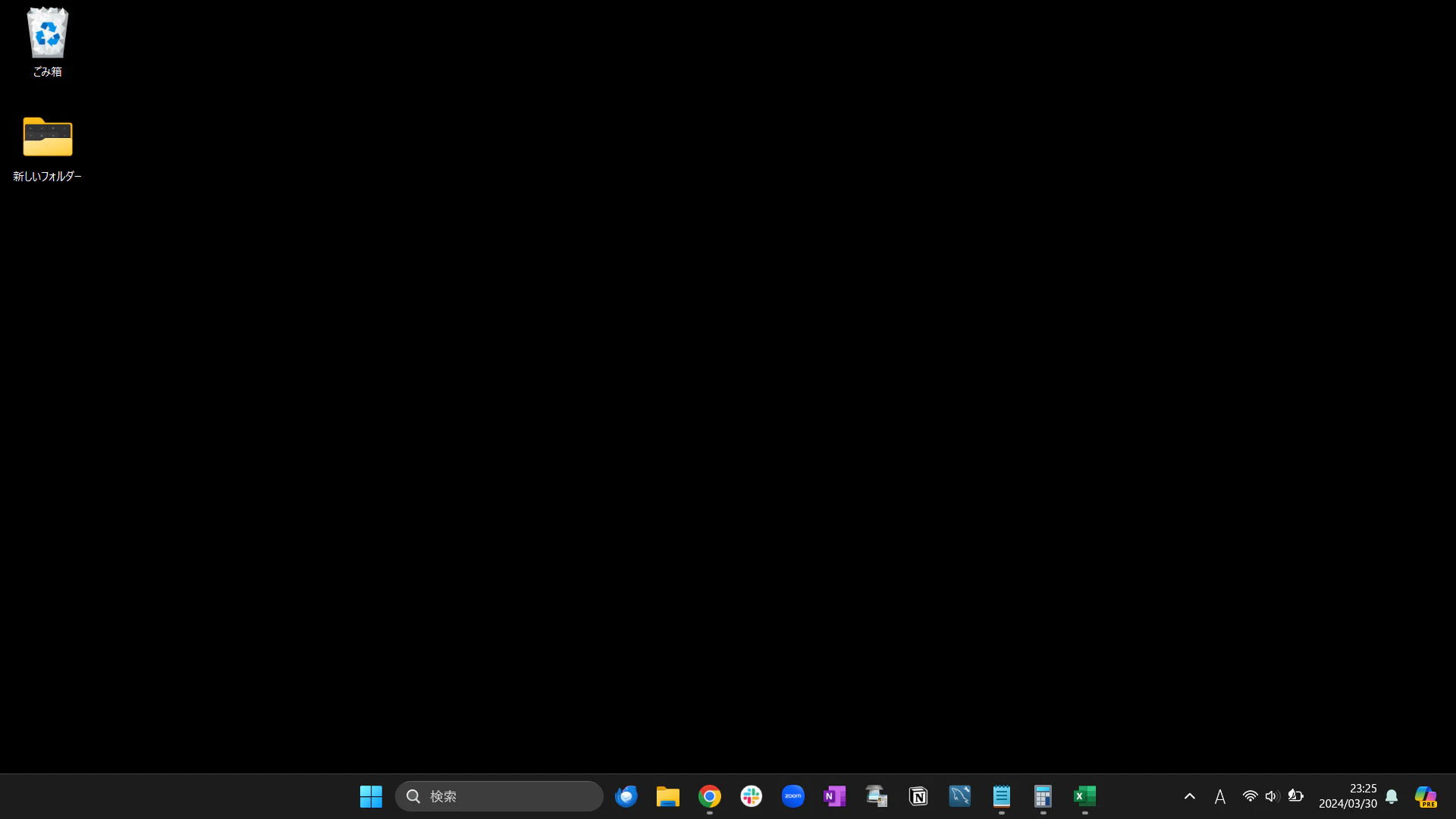Image resolution: width=1456 pixels, height=819 pixels.
Task: Open Slack from the taskbar
Action: tap(752, 796)
